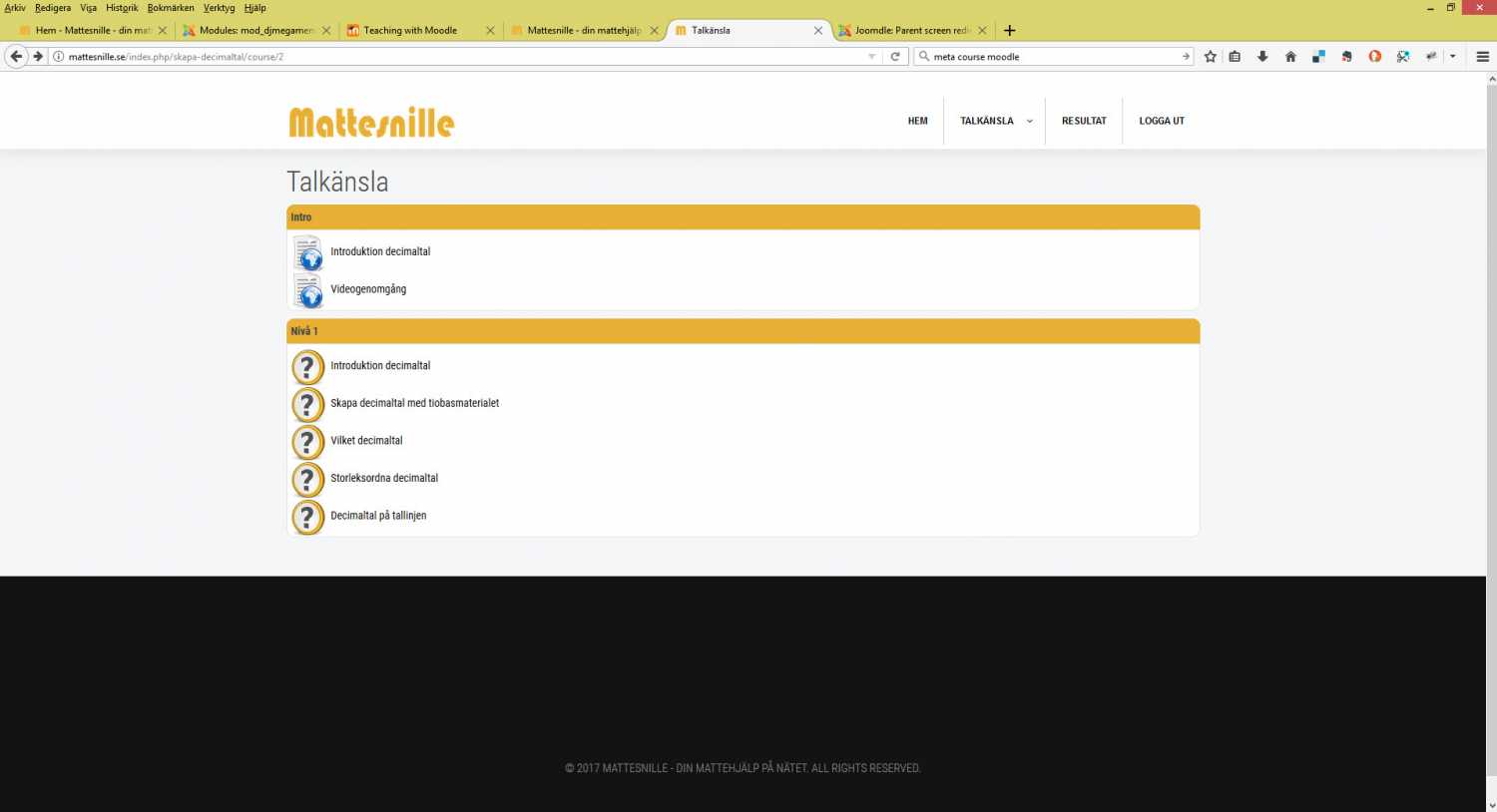1497x812 pixels.
Task: Click LOGGA UT in the navigation
Action: point(1162,121)
